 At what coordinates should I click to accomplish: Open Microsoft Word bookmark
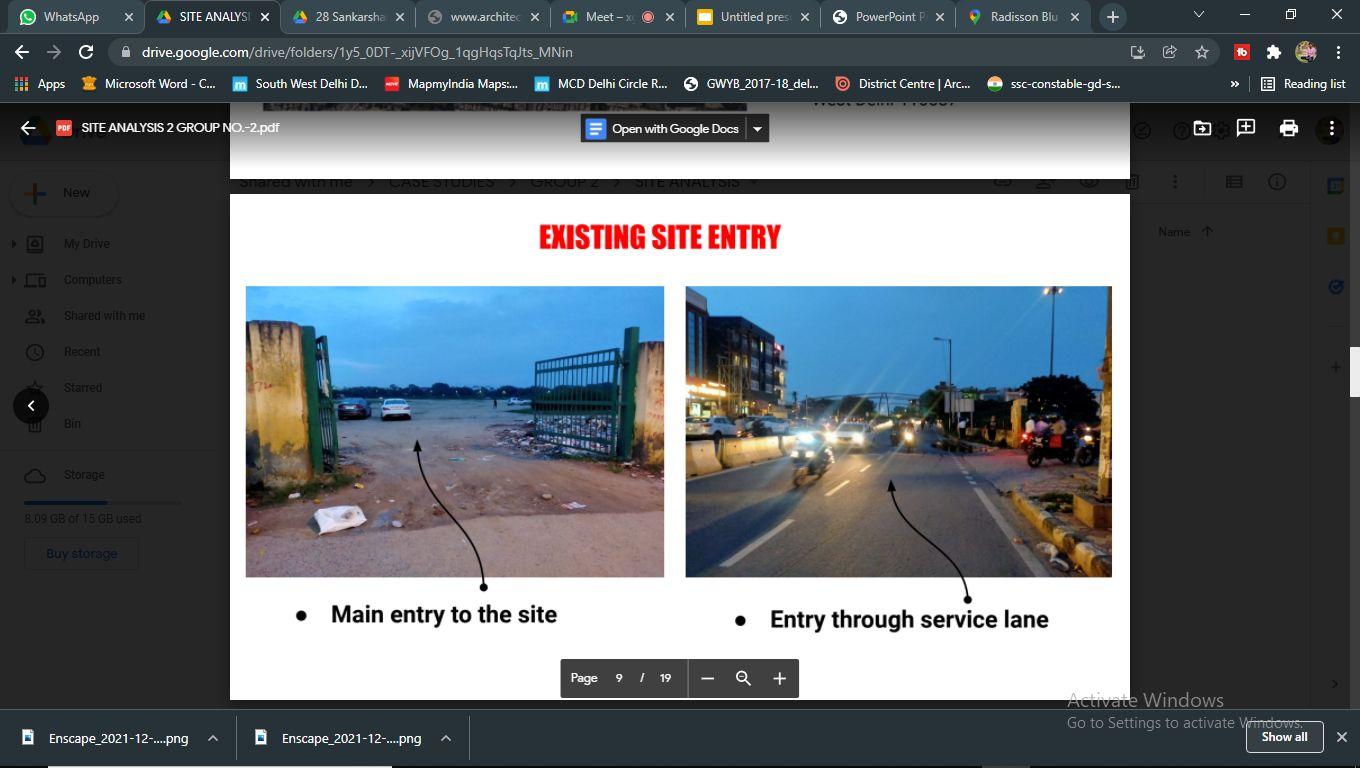149,84
